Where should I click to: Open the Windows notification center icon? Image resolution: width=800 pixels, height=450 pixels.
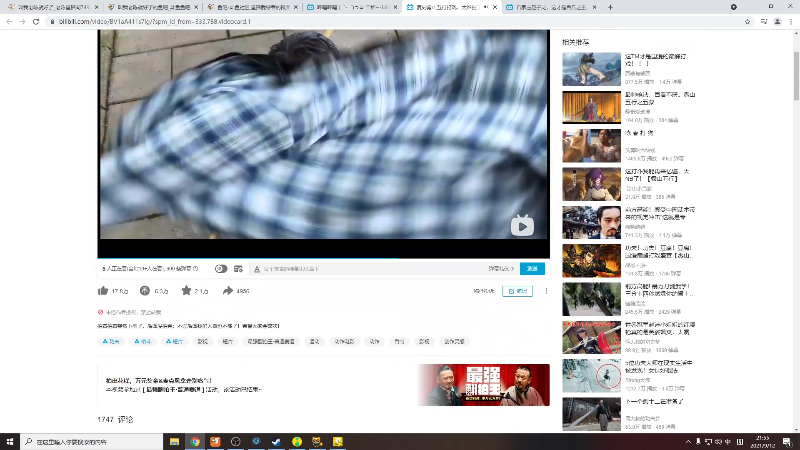click(787, 442)
